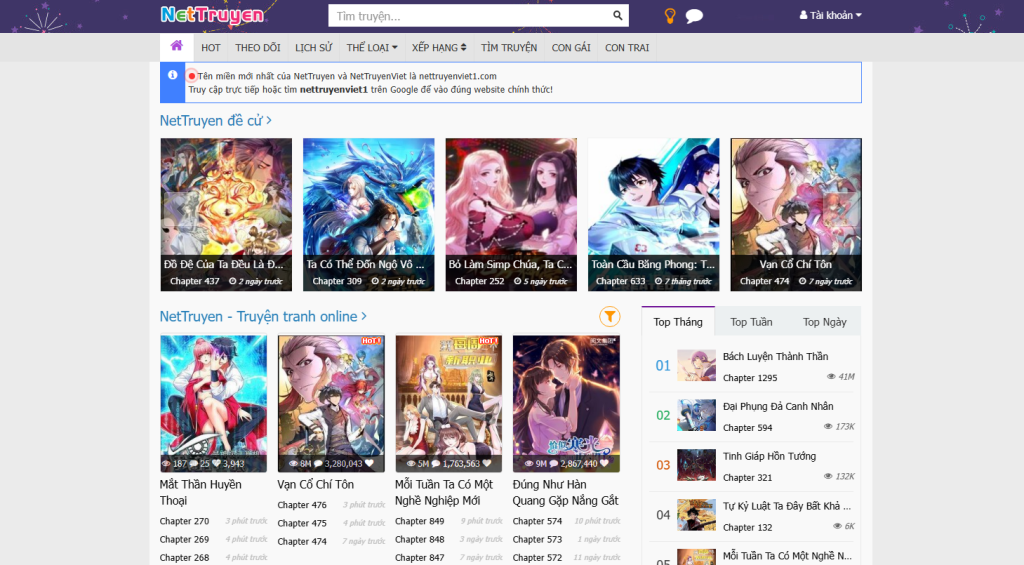This screenshot has height=565, width=1024.
Task: Open Toàn Cầu Băng Phong featured thumbnail
Action: 653,214
